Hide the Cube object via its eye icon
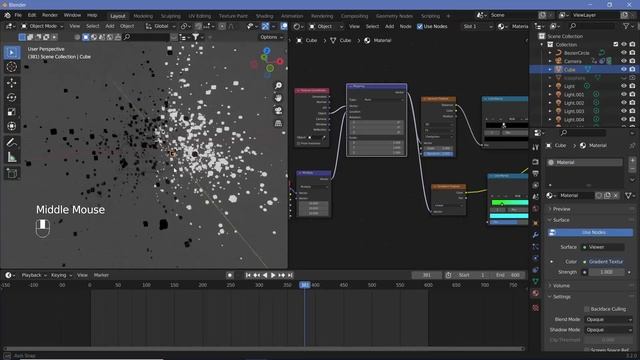 point(624,69)
